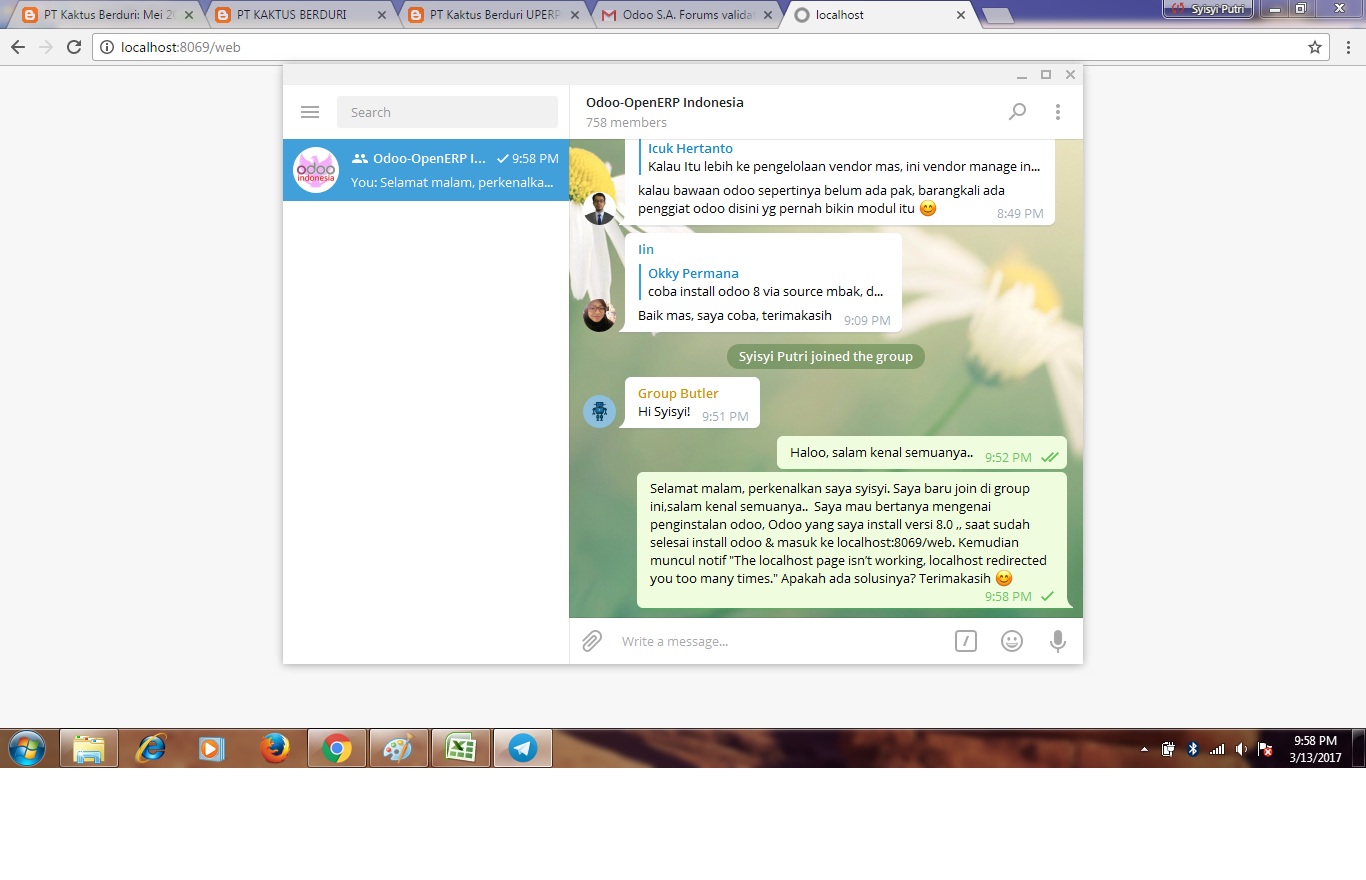
Task: Switch to Telegram in taskbar
Action: pos(523,748)
